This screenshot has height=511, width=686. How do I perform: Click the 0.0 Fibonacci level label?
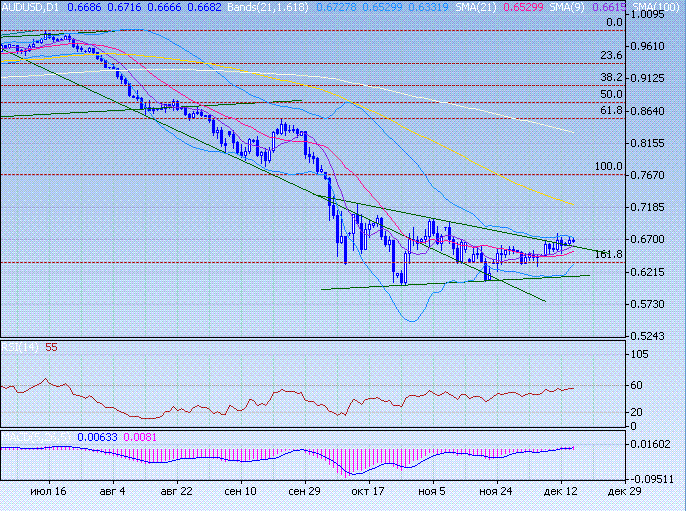tap(614, 21)
